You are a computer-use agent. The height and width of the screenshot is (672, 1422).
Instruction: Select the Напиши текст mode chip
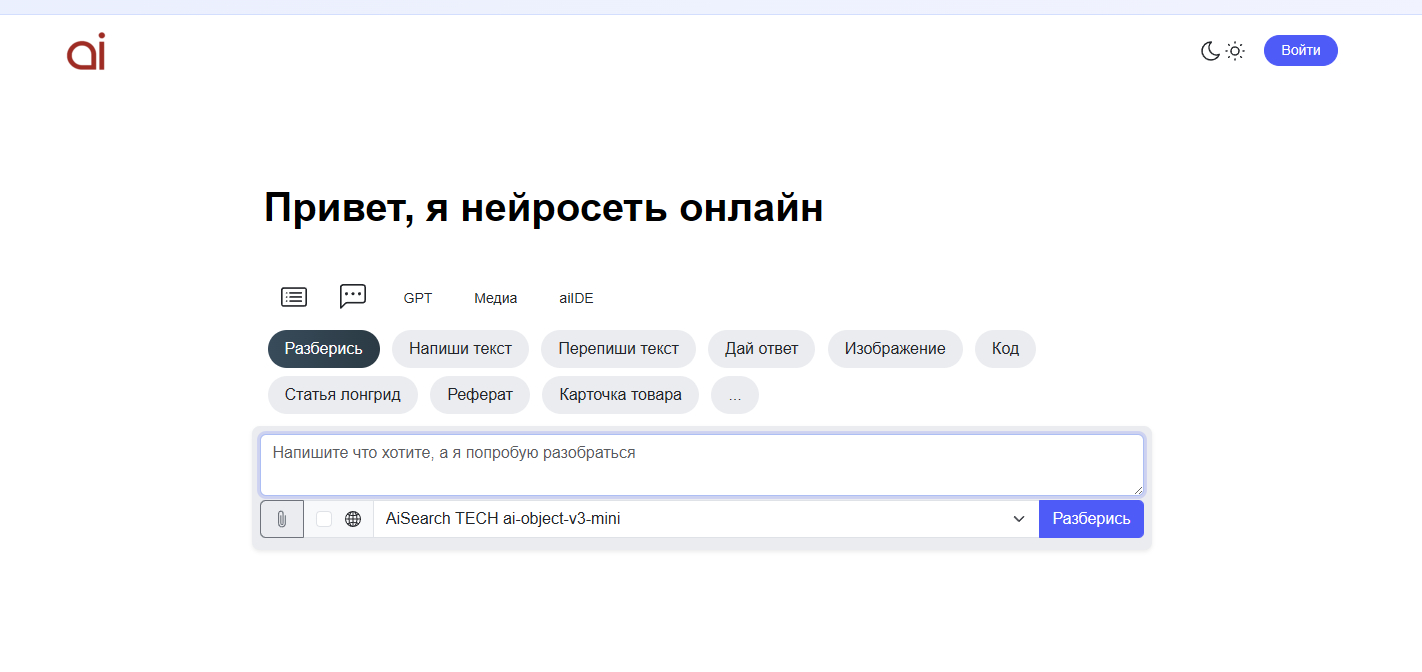click(x=460, y=349)
